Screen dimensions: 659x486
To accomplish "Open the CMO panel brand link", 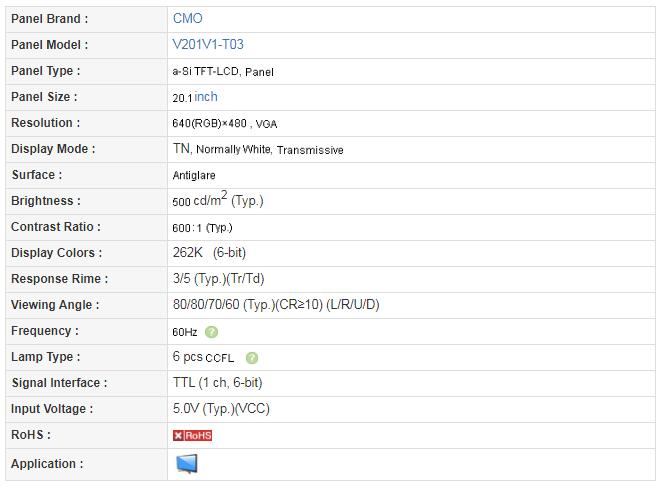I will coord(187,18).
